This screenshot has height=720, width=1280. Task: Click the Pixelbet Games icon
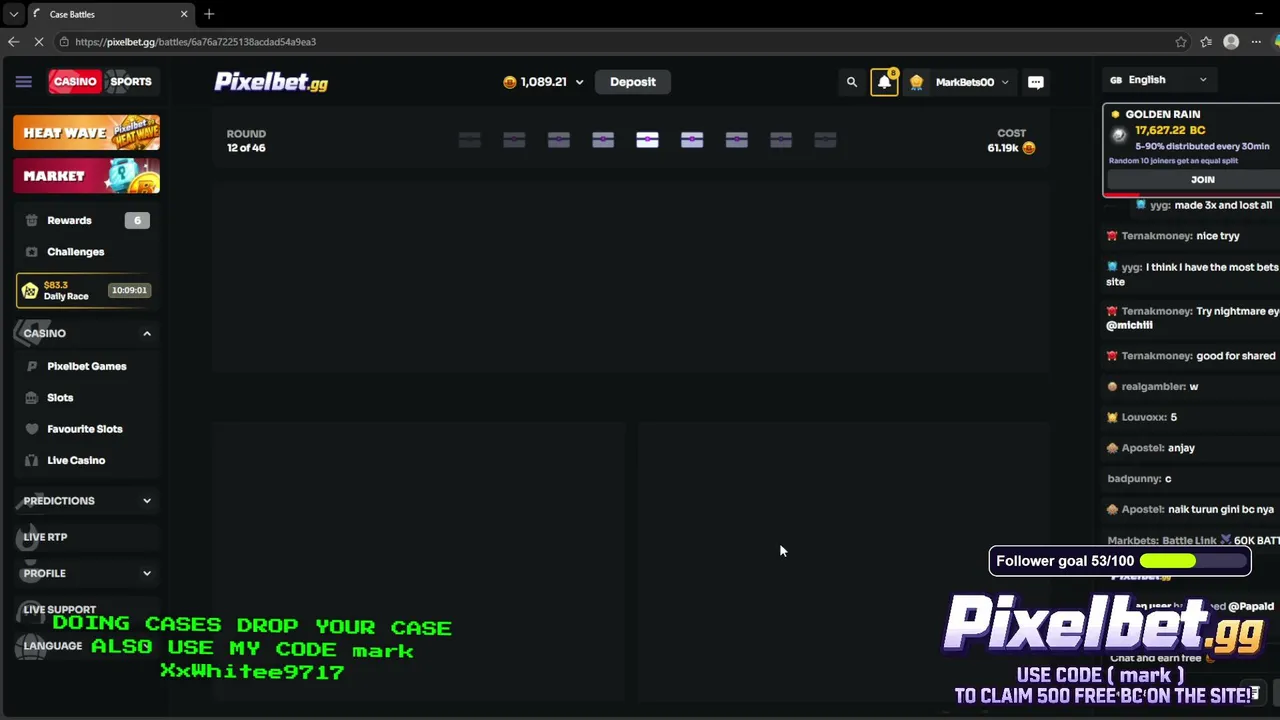pyautogui.click(x=31, y=366)
